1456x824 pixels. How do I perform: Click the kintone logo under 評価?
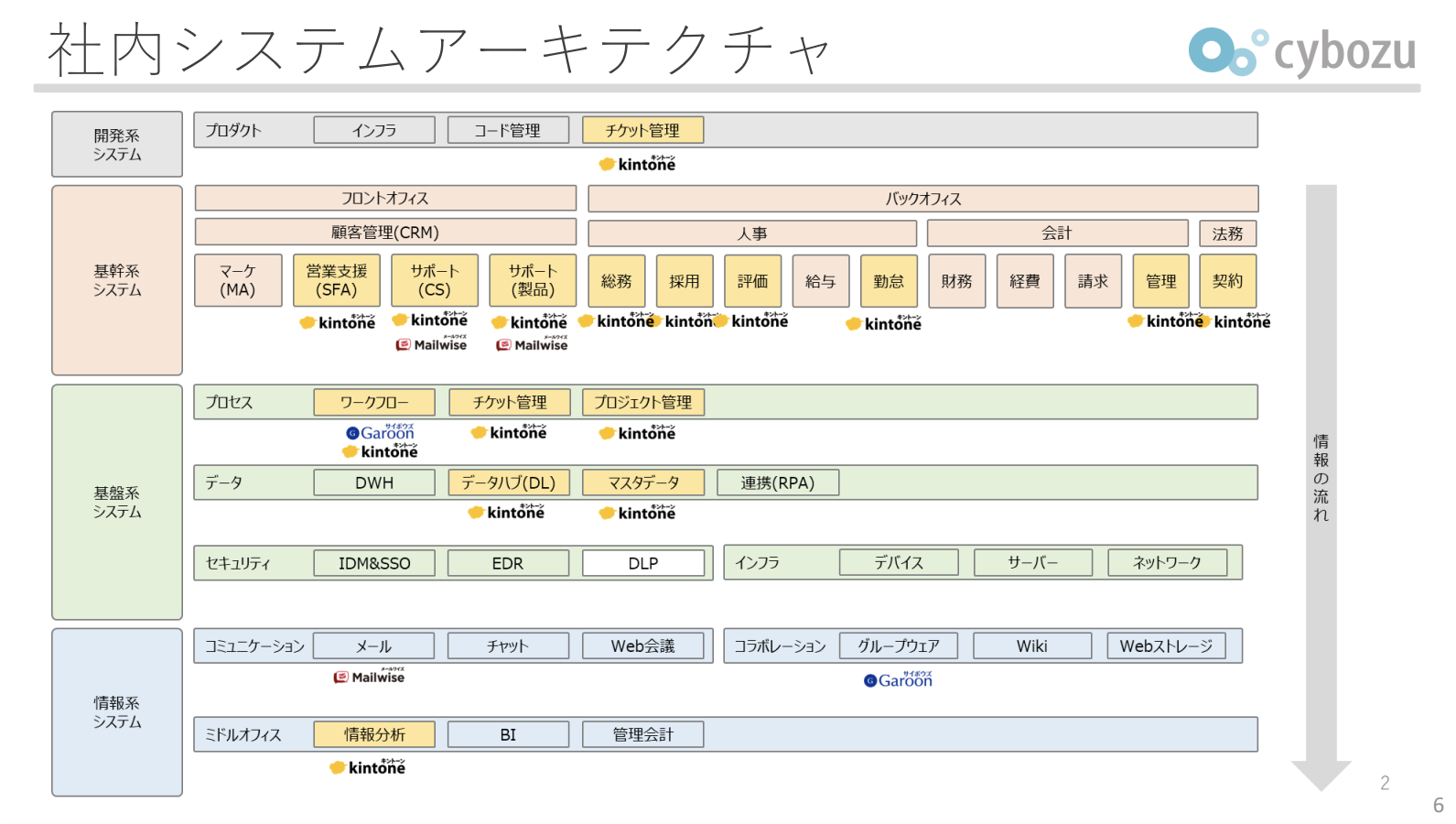(x=750, y=320)
